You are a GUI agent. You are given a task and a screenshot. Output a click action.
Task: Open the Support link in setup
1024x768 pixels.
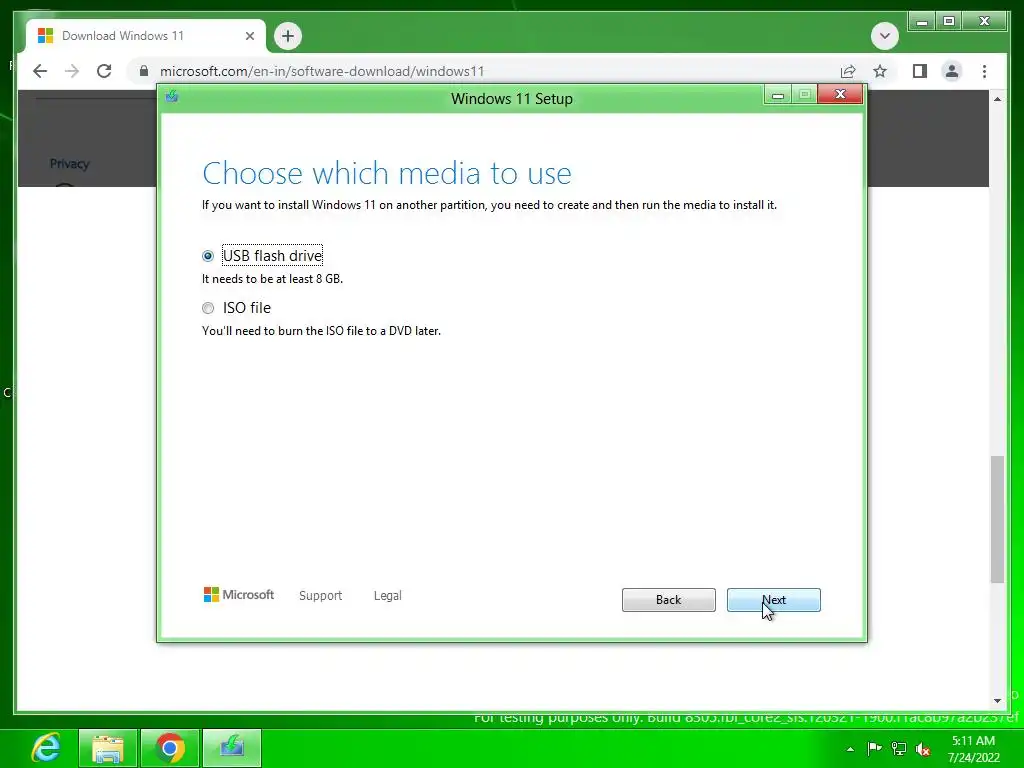[320, 596]
